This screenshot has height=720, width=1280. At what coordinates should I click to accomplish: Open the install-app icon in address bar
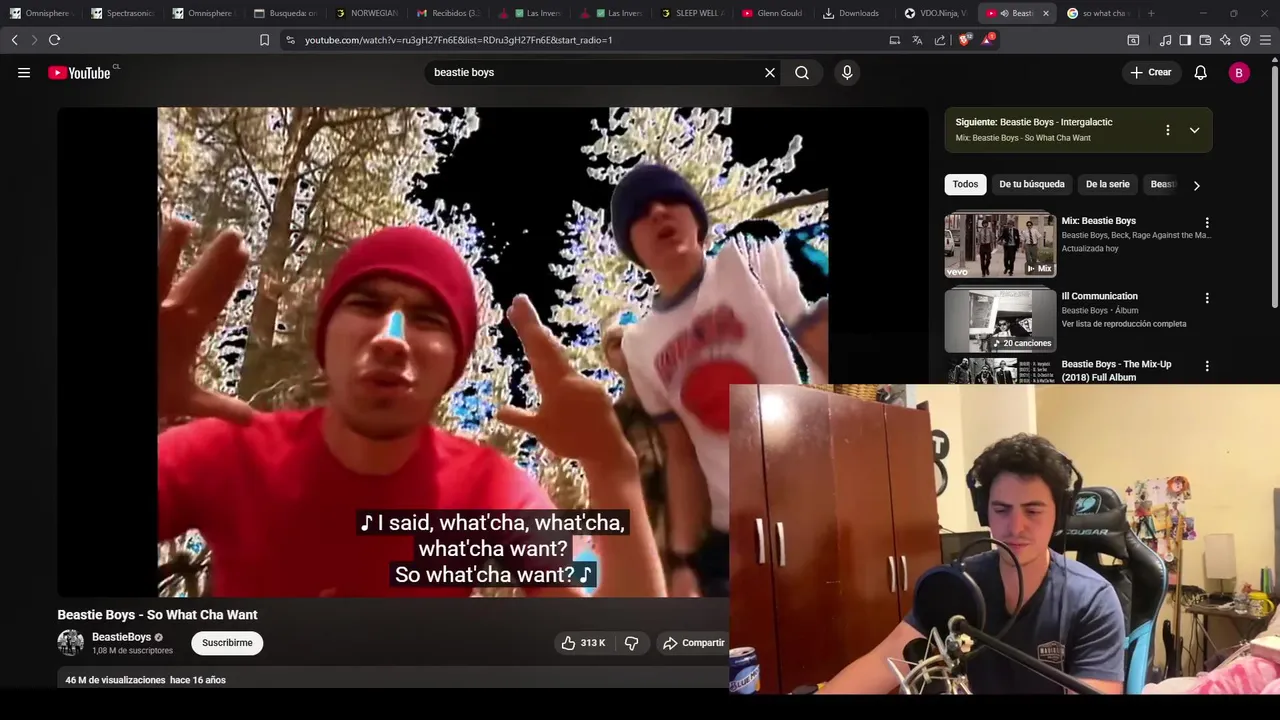(x=895, y=40)
